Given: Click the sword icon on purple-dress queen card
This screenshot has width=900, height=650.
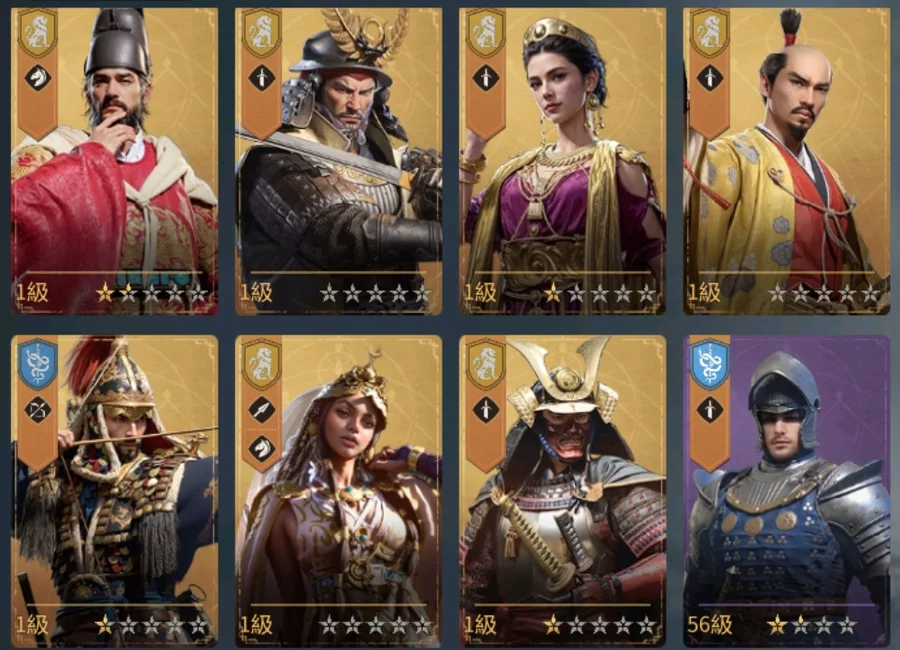Looking at the screenshot, I should click(x=486, y=78).
